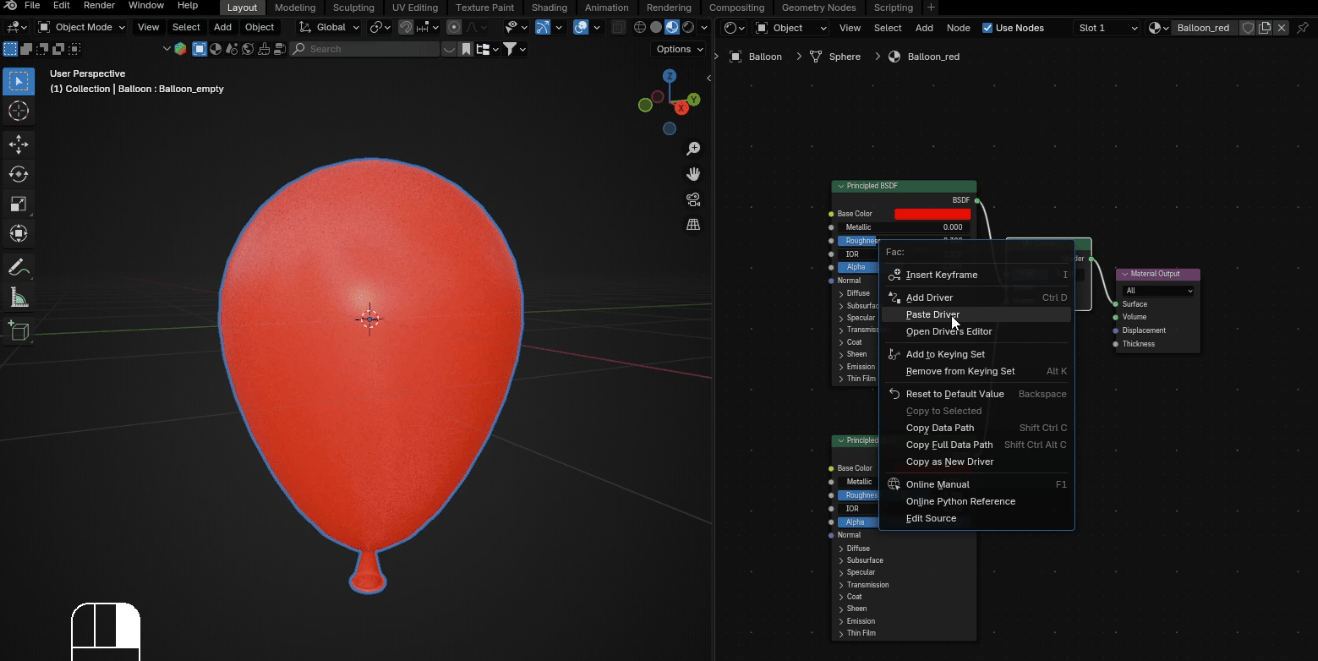This screenshot has height=661, width=1318.
Task: Open the Object Mode dropdown
Action: pos(82,27)
